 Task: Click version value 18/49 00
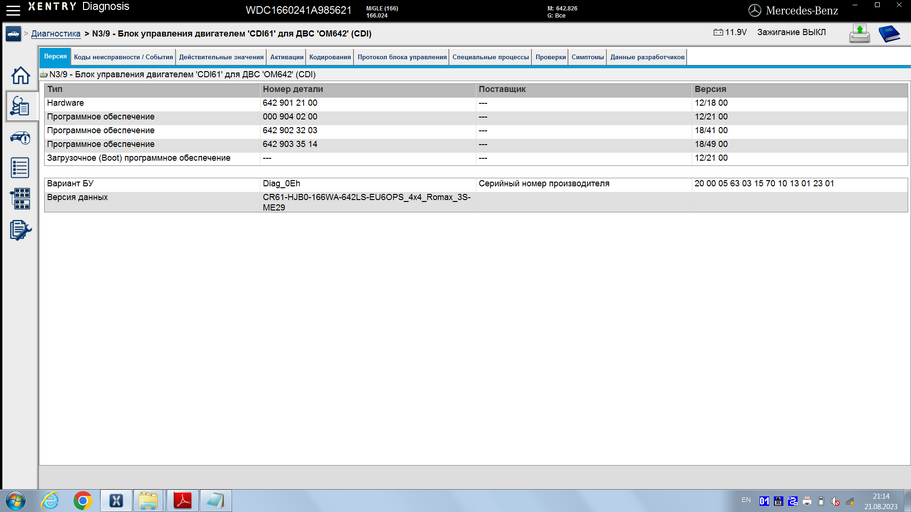coord(711,144)
